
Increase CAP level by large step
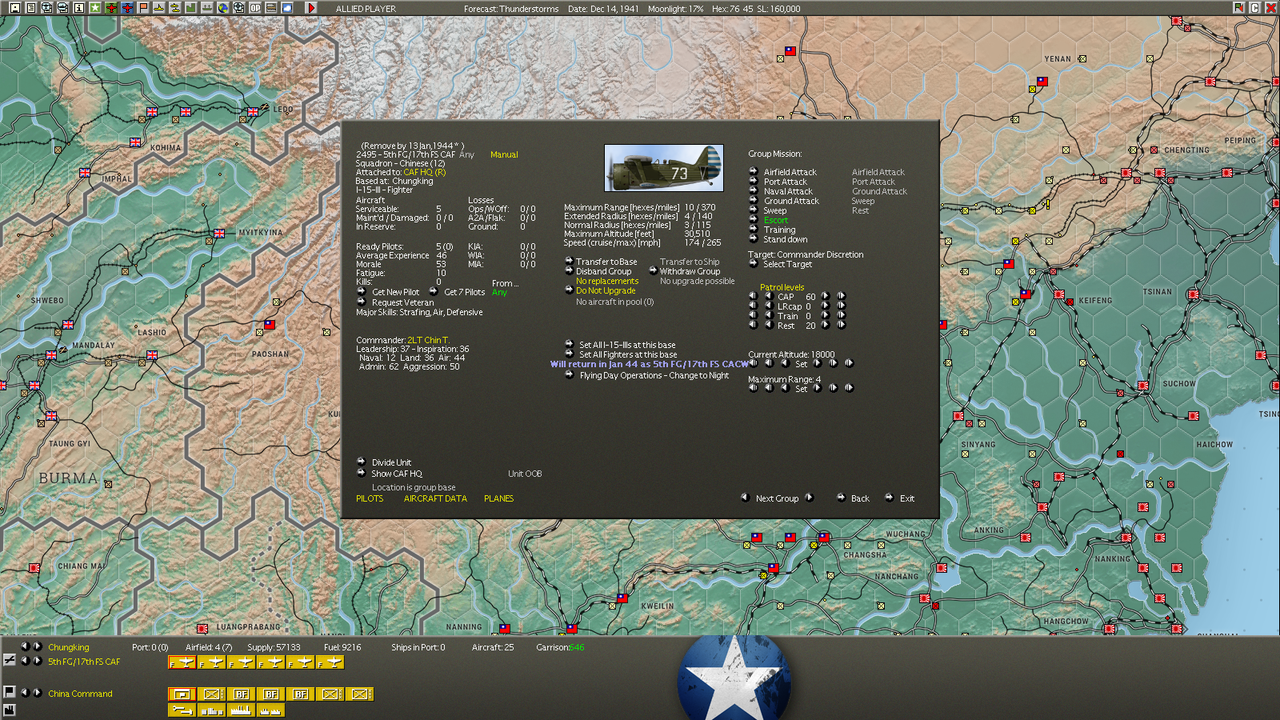tap(841, 296)
